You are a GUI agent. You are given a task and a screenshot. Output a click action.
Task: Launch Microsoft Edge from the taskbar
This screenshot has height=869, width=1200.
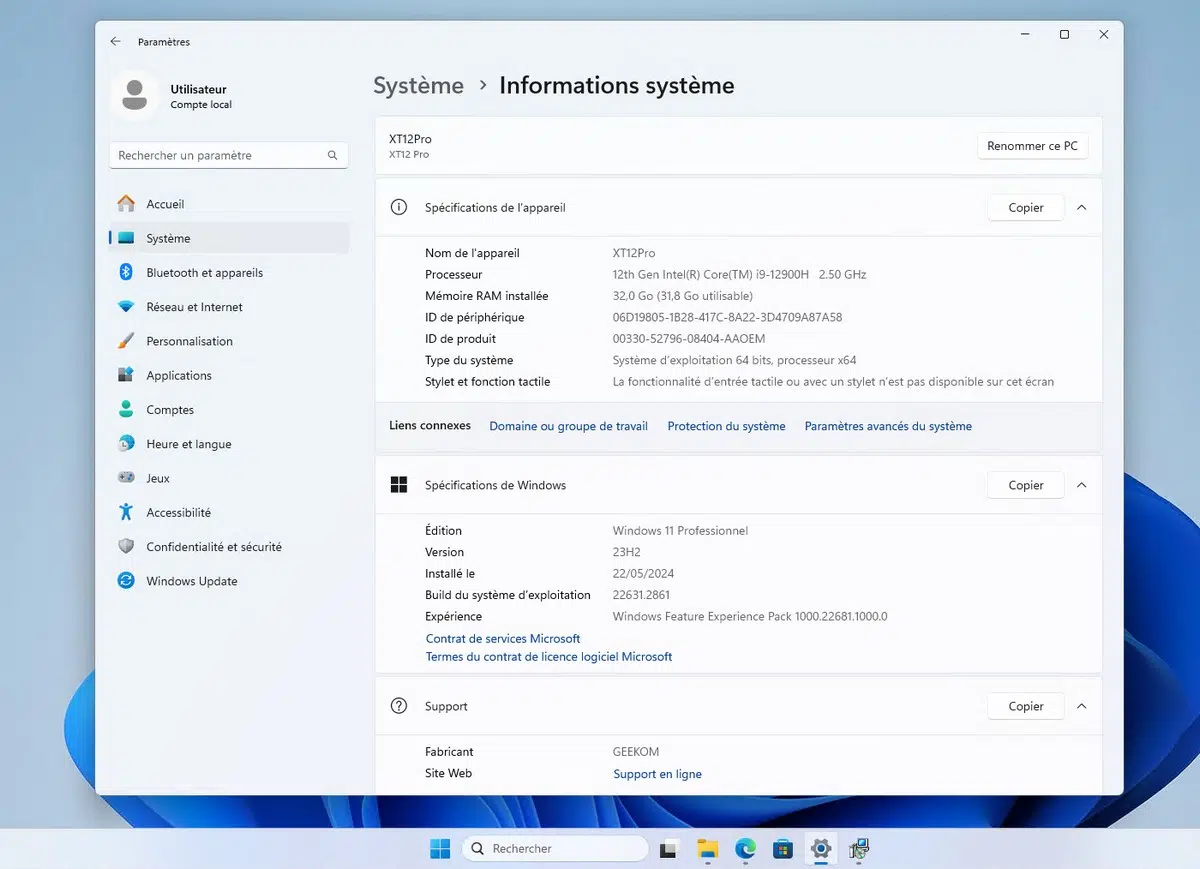point(746,849)
